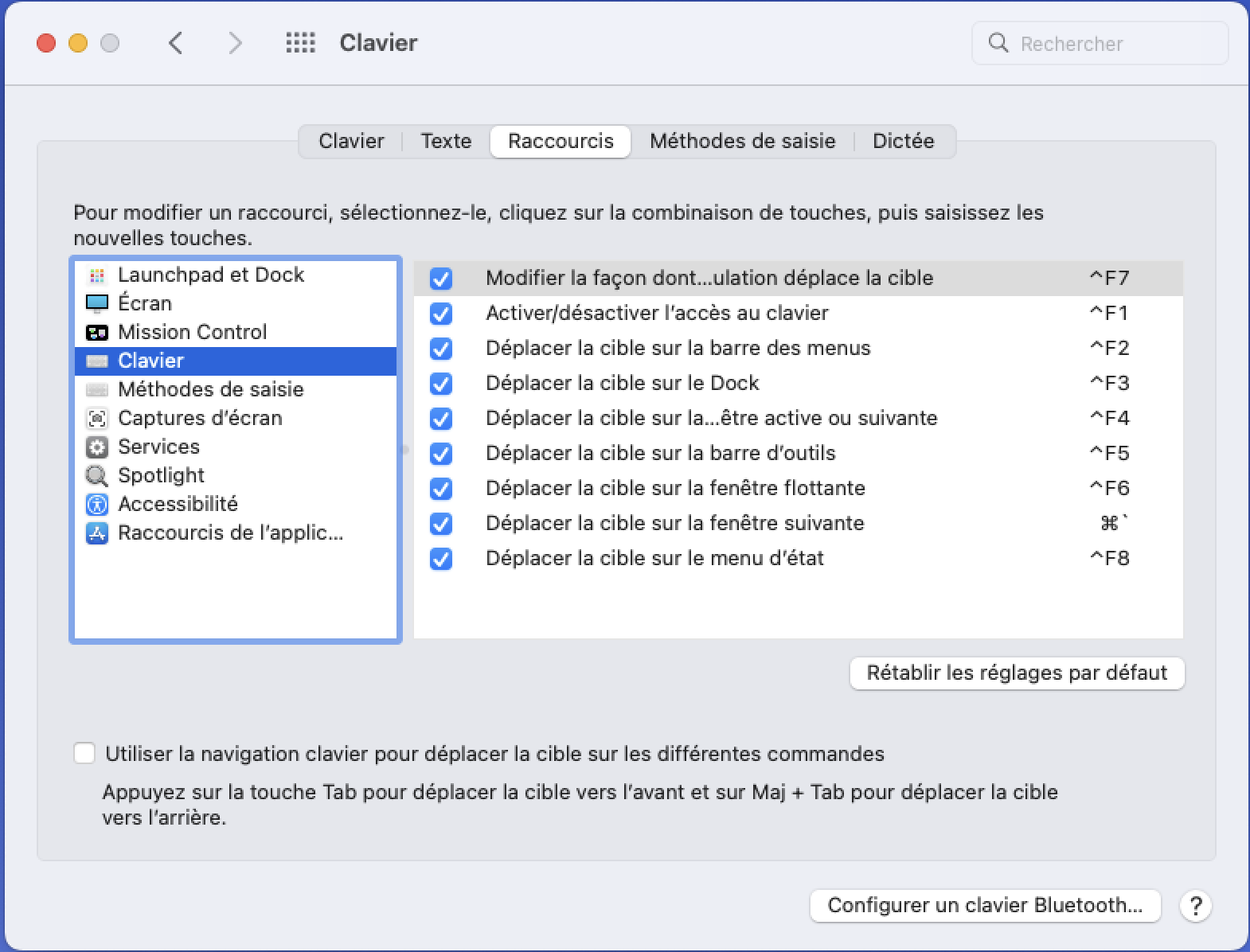Screen dimensions: 1250x952
Task: Select Raccourcis de l'application icon
Action: click(97, 533)
